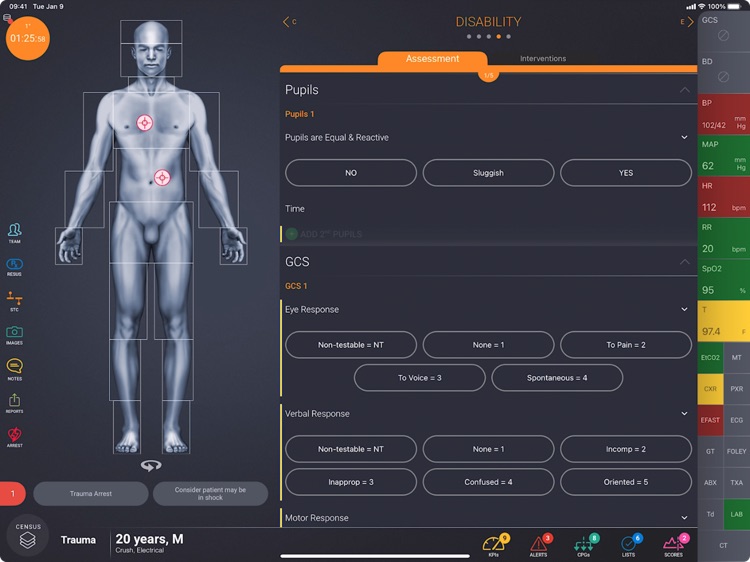Jump to the first page dot
This screenshot has width=750, height=562.
[x=469, y=36]
